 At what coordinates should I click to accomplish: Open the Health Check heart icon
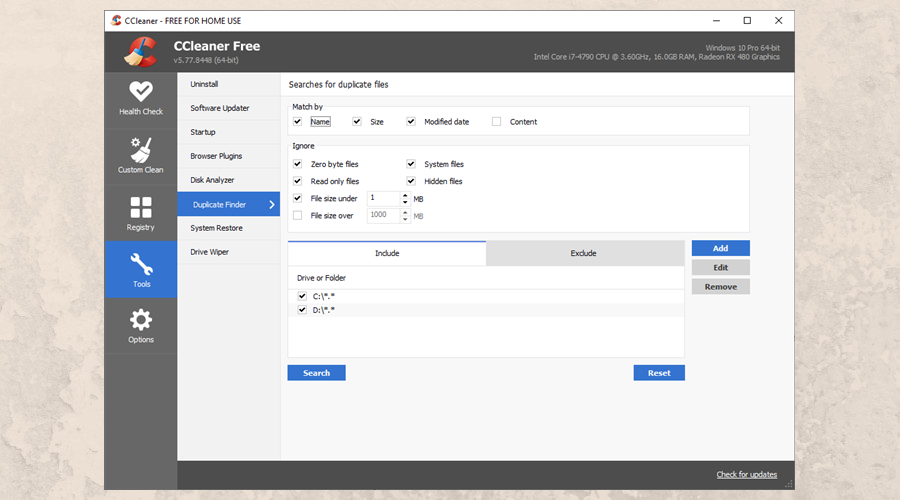coord(141,92)
